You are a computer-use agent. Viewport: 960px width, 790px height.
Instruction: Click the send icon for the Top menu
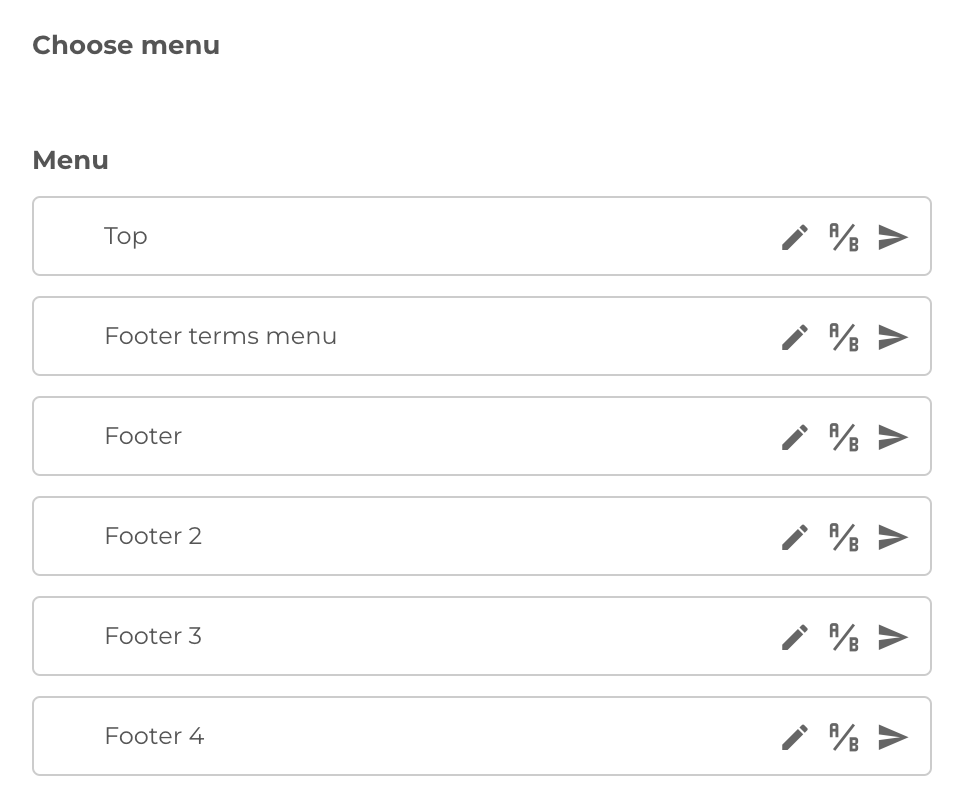point(892,236)
